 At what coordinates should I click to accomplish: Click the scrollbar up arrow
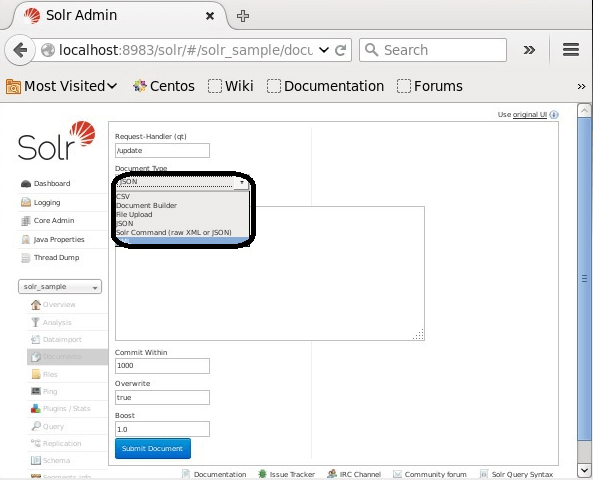[x=584, y=110]
